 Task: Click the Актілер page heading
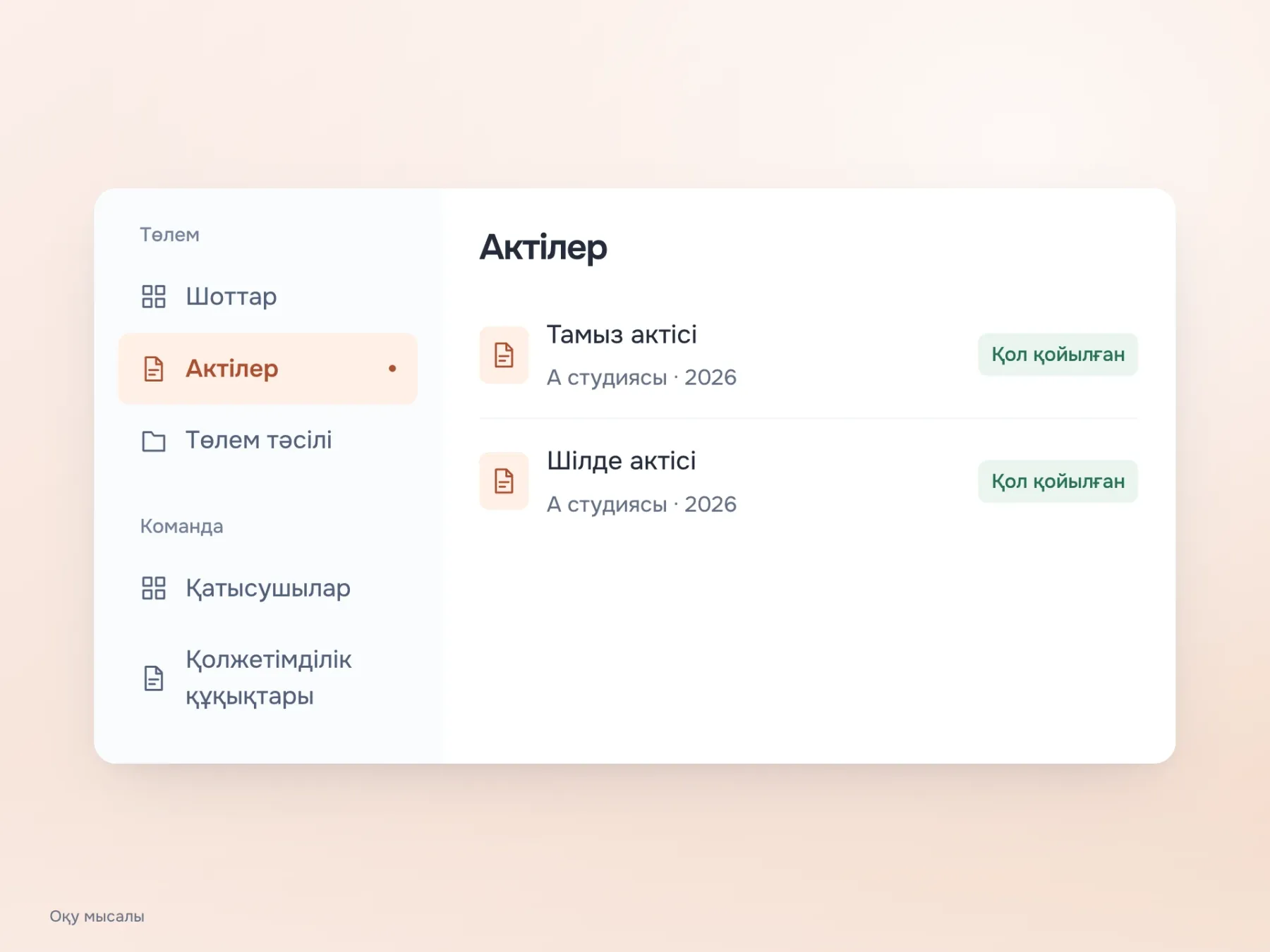point(543,248)
